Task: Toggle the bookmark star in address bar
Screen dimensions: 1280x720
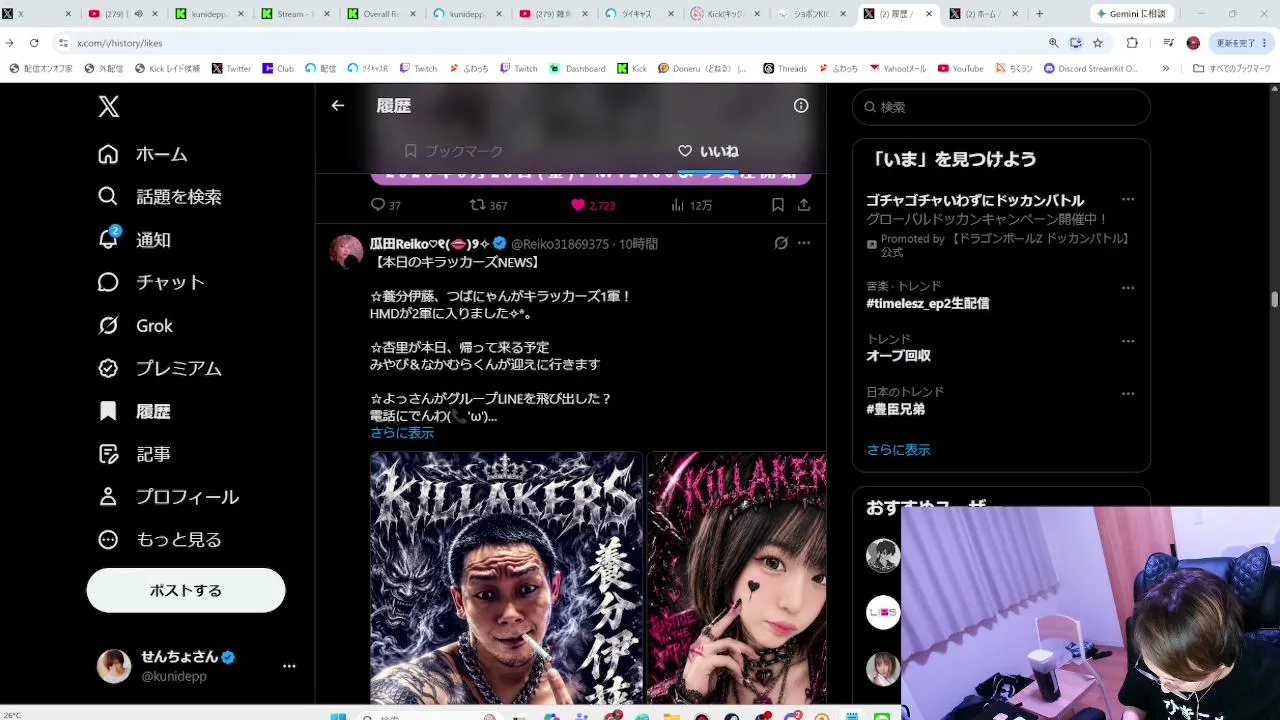Action: [1097, 43]
